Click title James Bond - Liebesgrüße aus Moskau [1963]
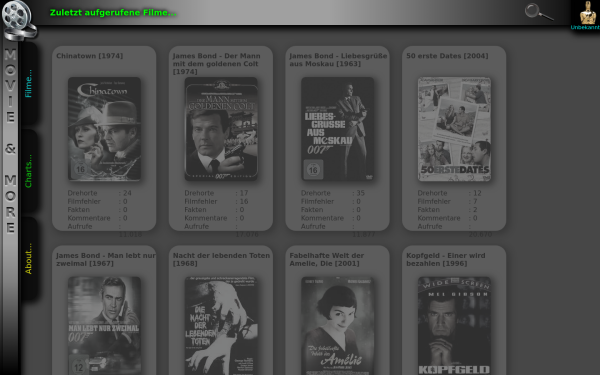 (x=338, y=60)
